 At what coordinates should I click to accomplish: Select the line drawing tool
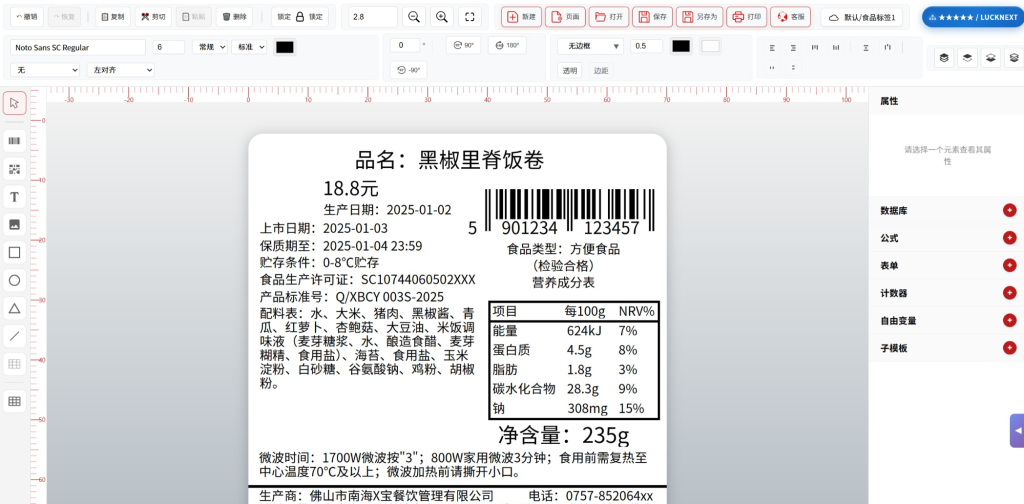click(x=14, y=336)
